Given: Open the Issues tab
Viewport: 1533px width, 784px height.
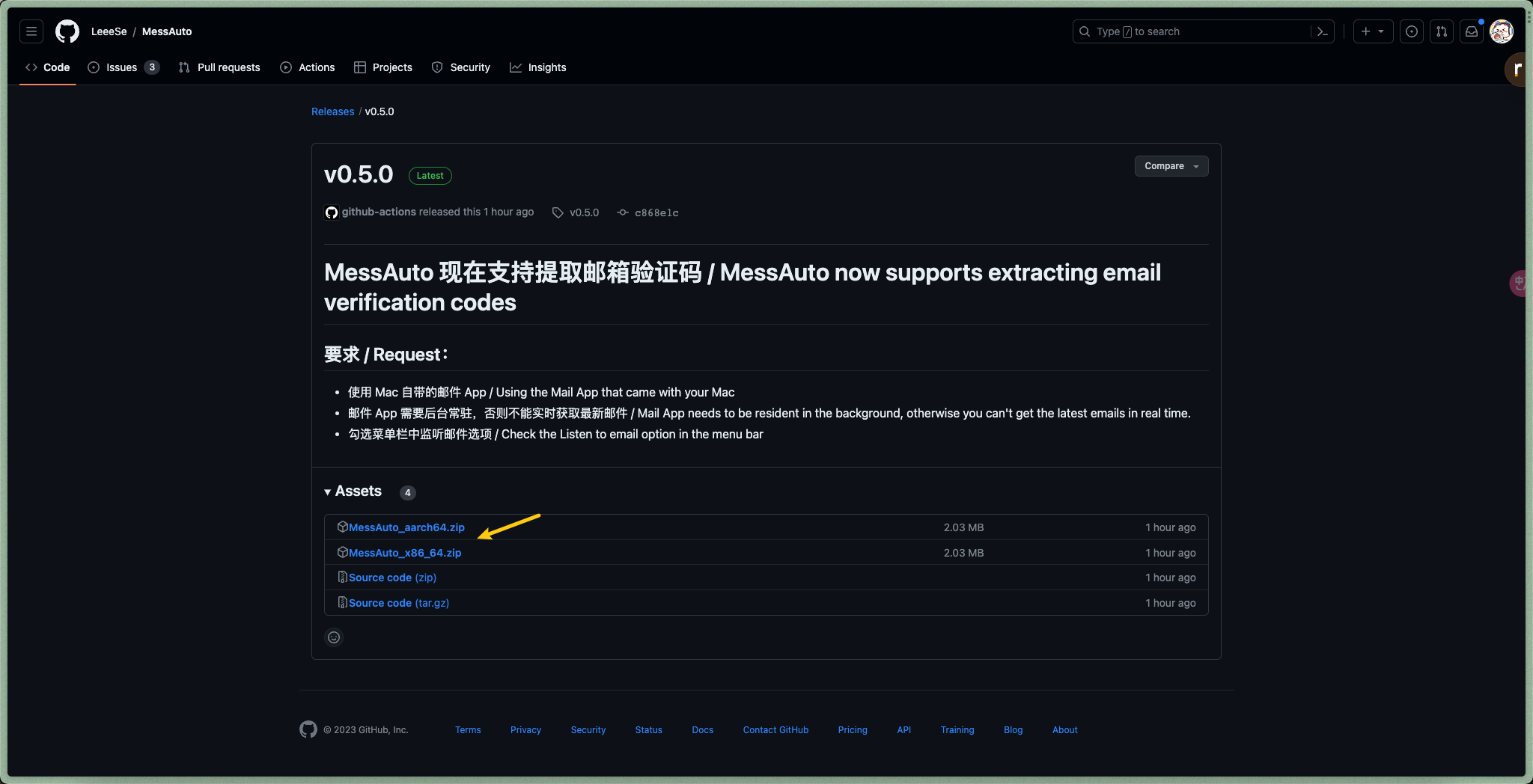Looking at the screenshot, I should click(124, 67).
